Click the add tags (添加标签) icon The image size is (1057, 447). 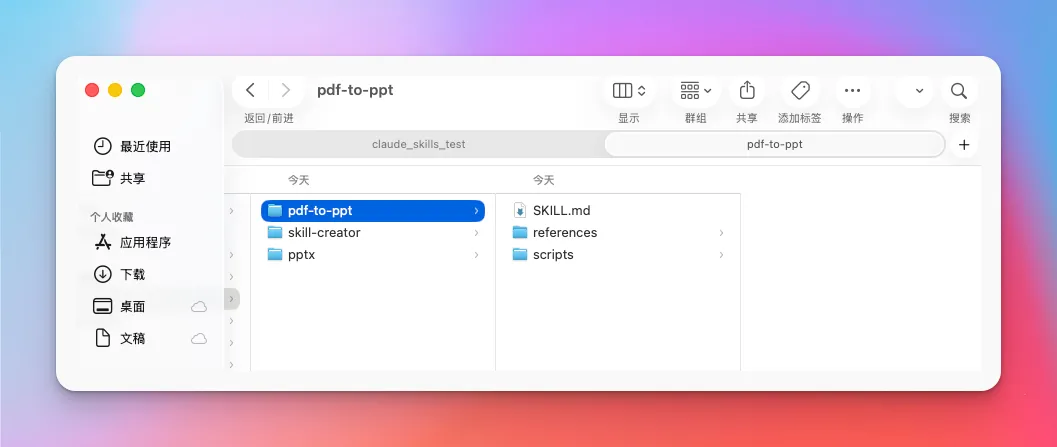800,91
